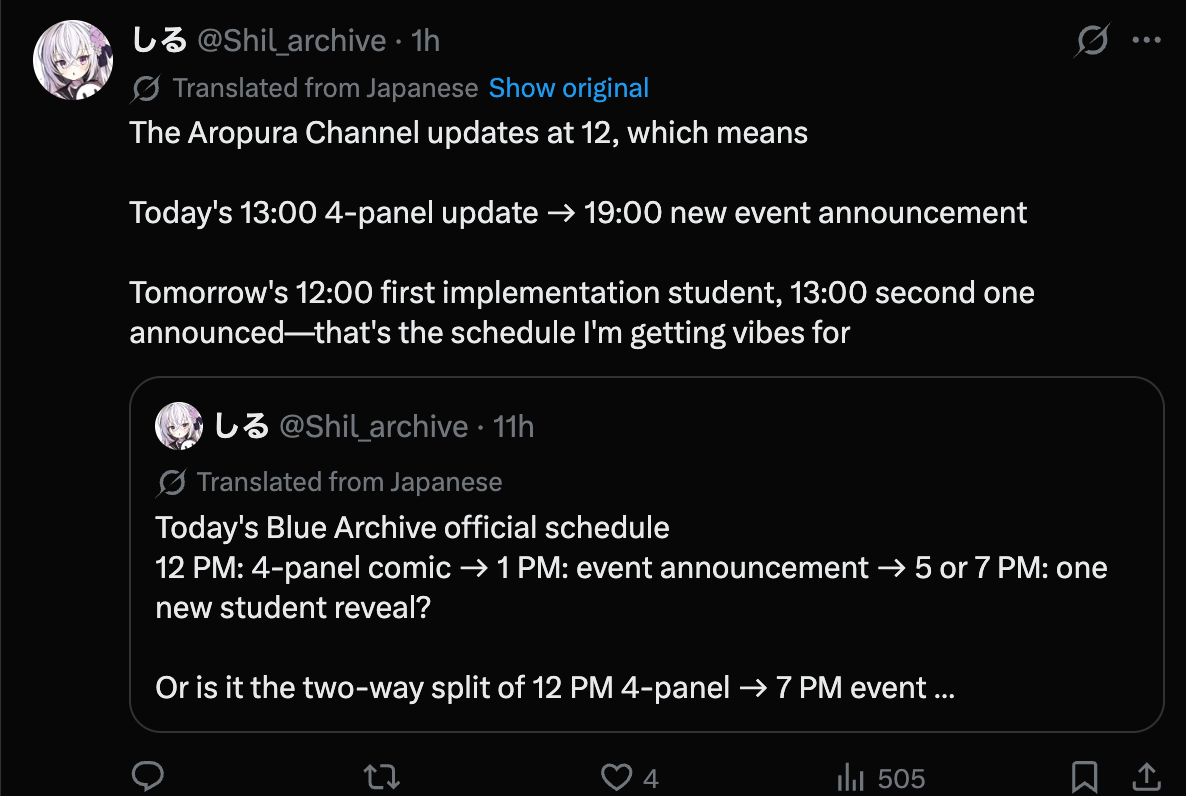Image resolution: width=1186 pixels, height=796 pixels.
Task: Share the post via upload icon
Action: tap(1147, 777)
